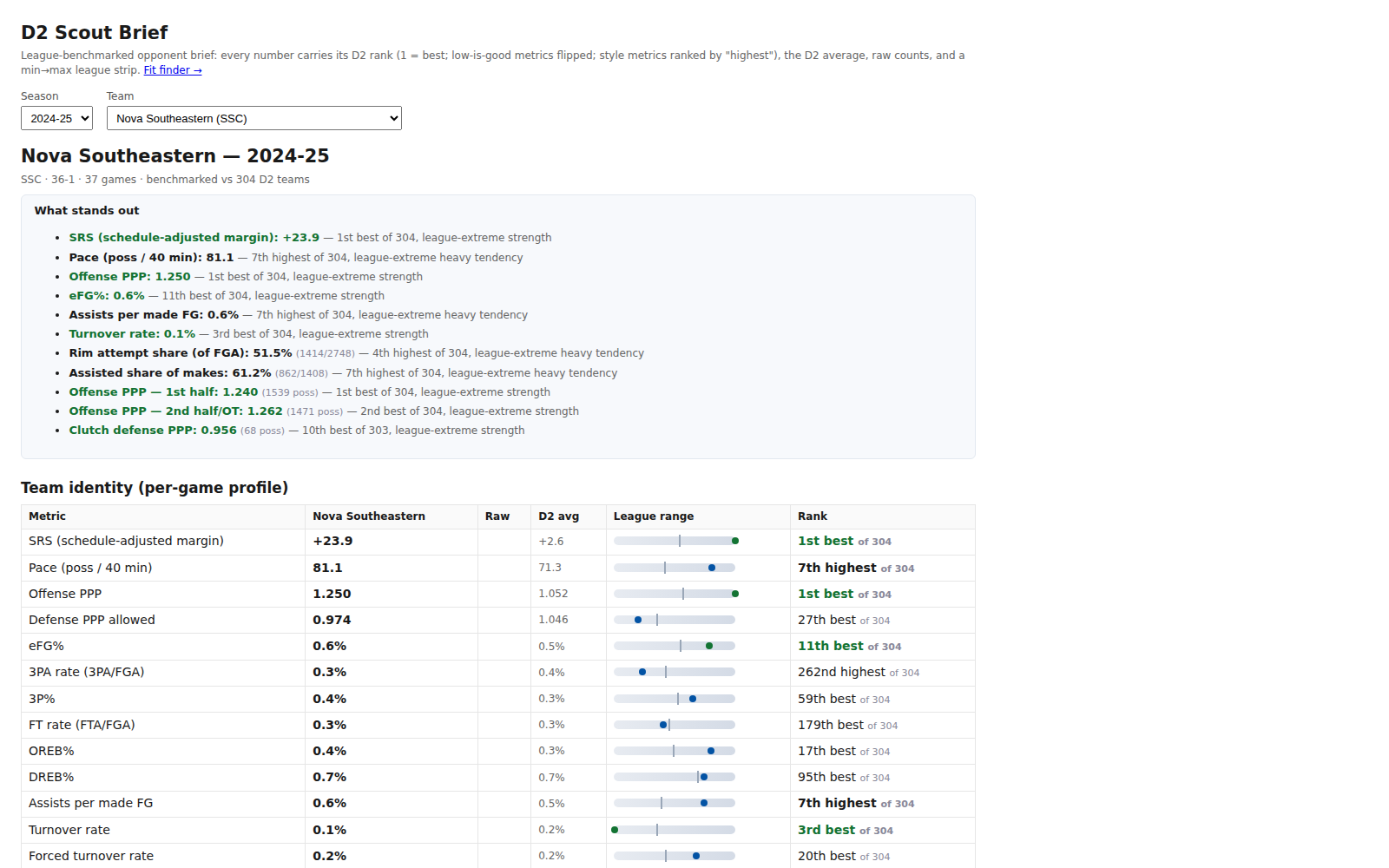This screenshot has height=868, width=1389.
Task: Click the 262nd highest of 304 rank
Action: pos(859,673)
